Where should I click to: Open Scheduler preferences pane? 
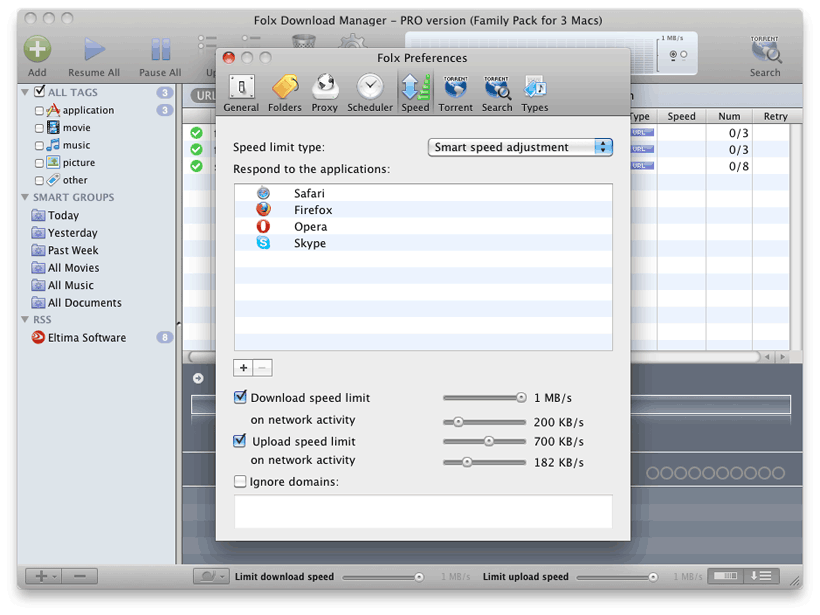(x=370, y=93)
